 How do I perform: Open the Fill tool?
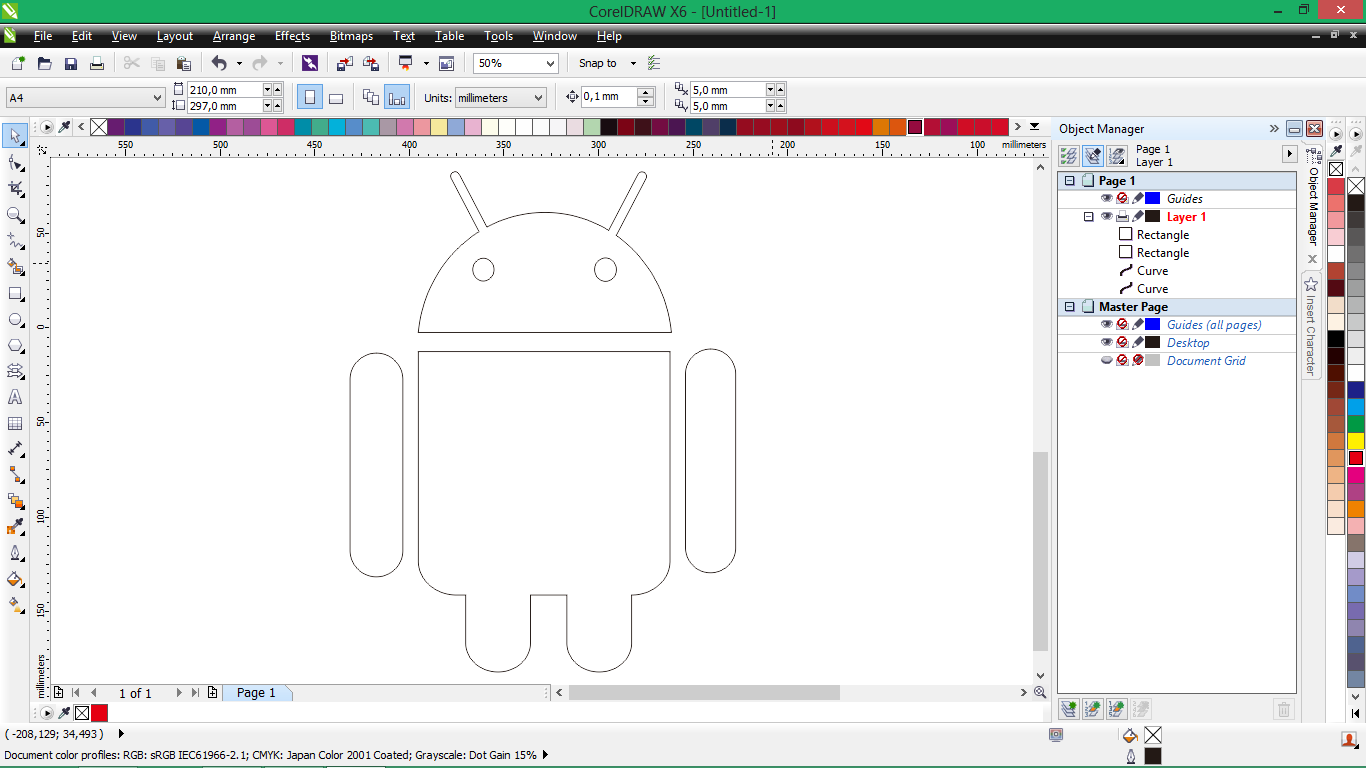[14, 580]
